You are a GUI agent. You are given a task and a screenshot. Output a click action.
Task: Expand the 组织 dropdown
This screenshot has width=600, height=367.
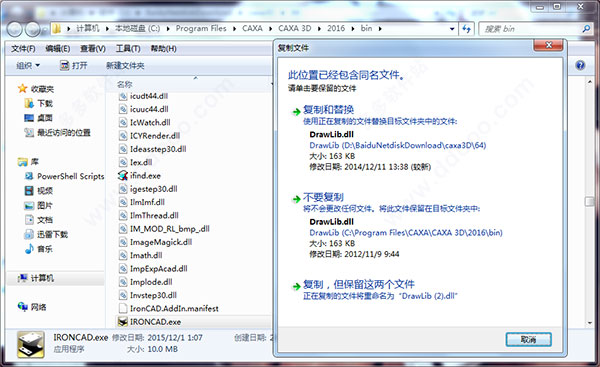click(x=28, y=65)
